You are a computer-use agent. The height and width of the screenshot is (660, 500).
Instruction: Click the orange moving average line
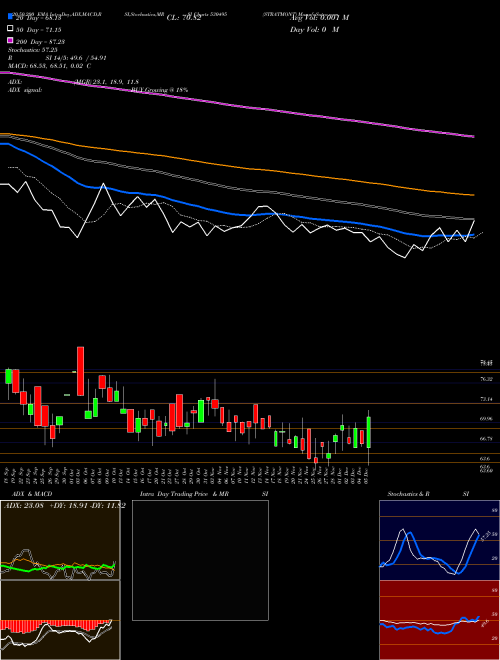(237, 168)
